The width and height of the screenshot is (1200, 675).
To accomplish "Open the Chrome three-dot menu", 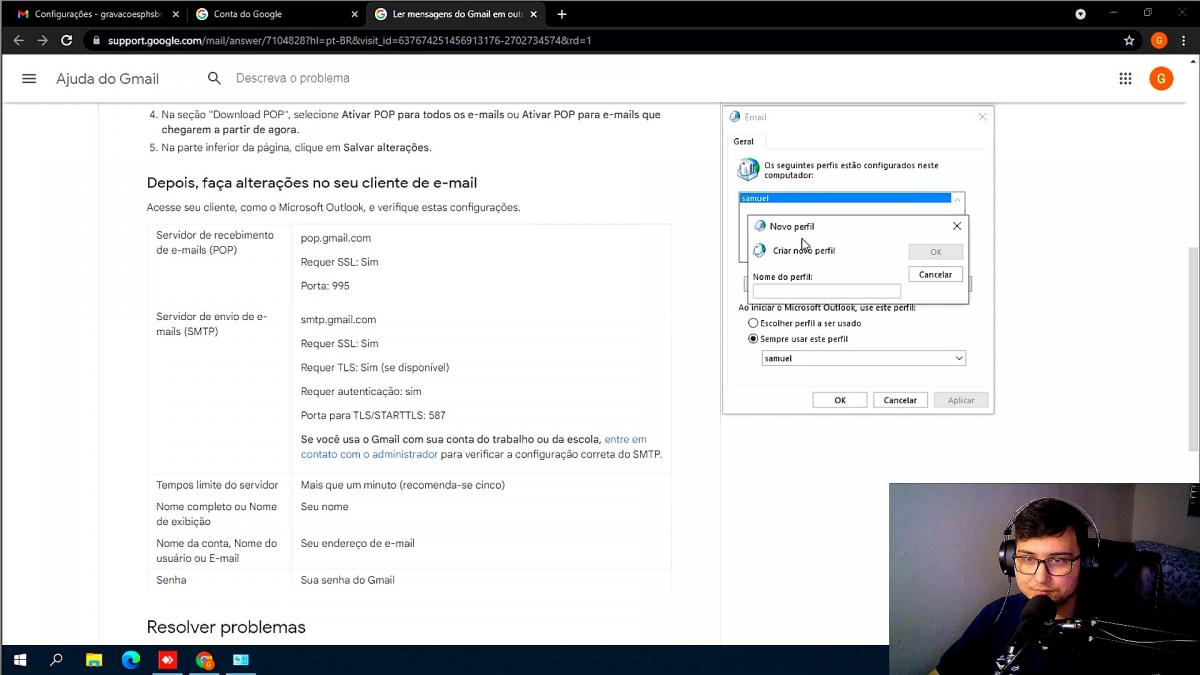I will [1184, 40].
